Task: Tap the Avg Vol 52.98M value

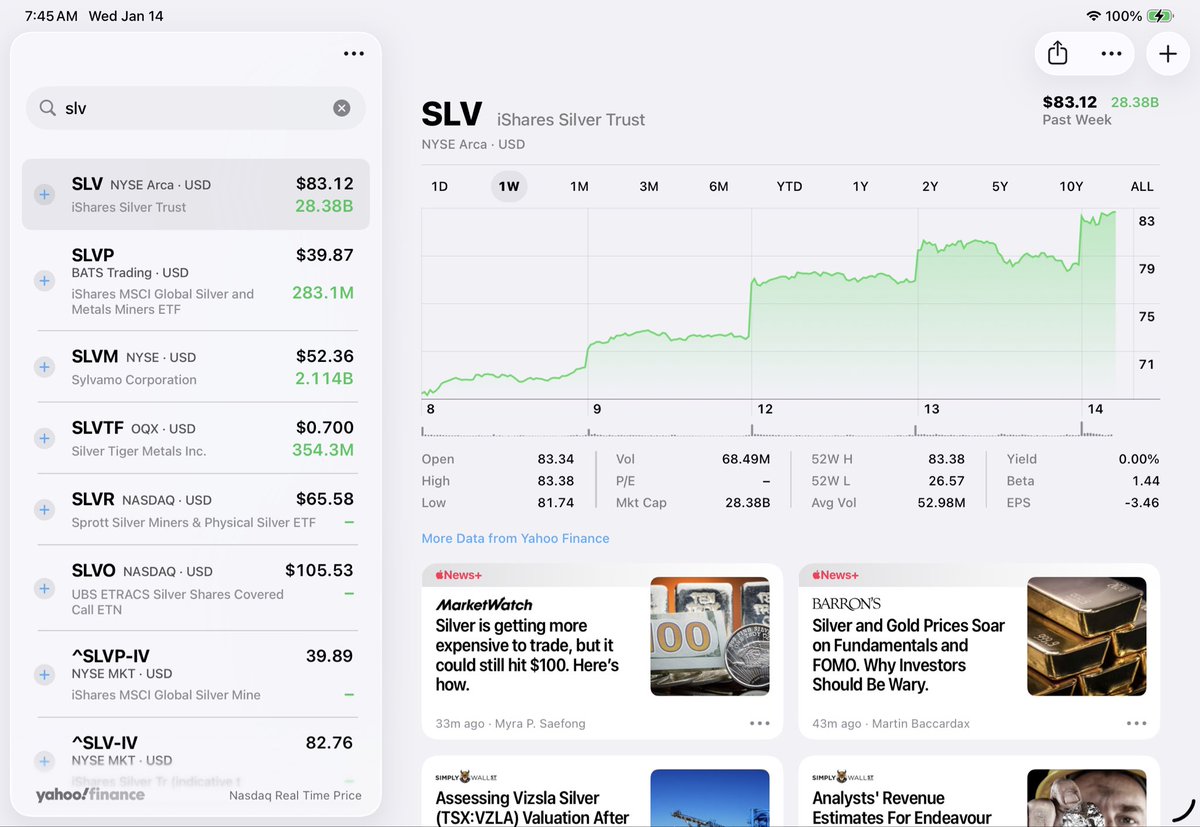Action: [942, 503]
